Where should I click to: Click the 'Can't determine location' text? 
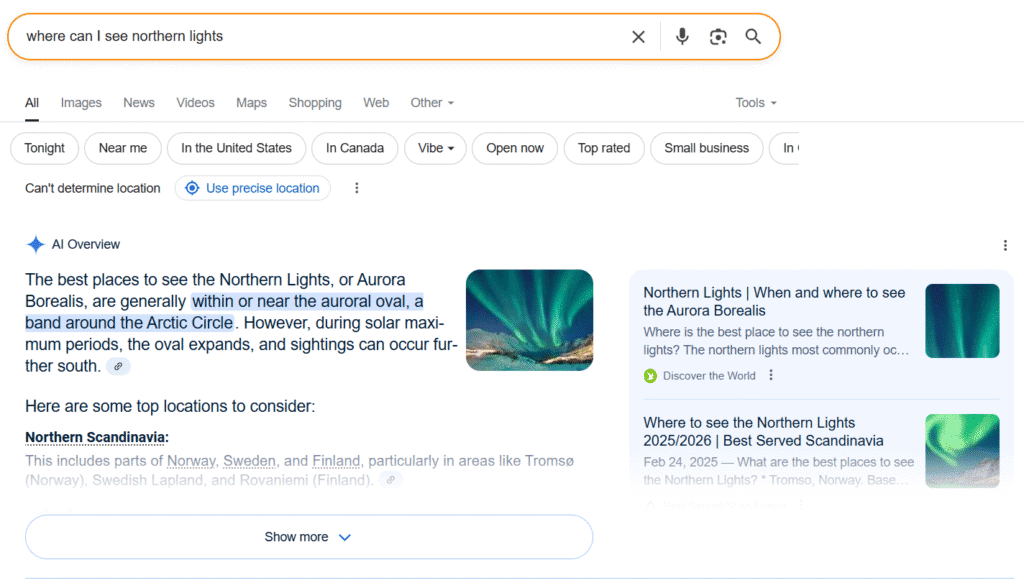93,188
